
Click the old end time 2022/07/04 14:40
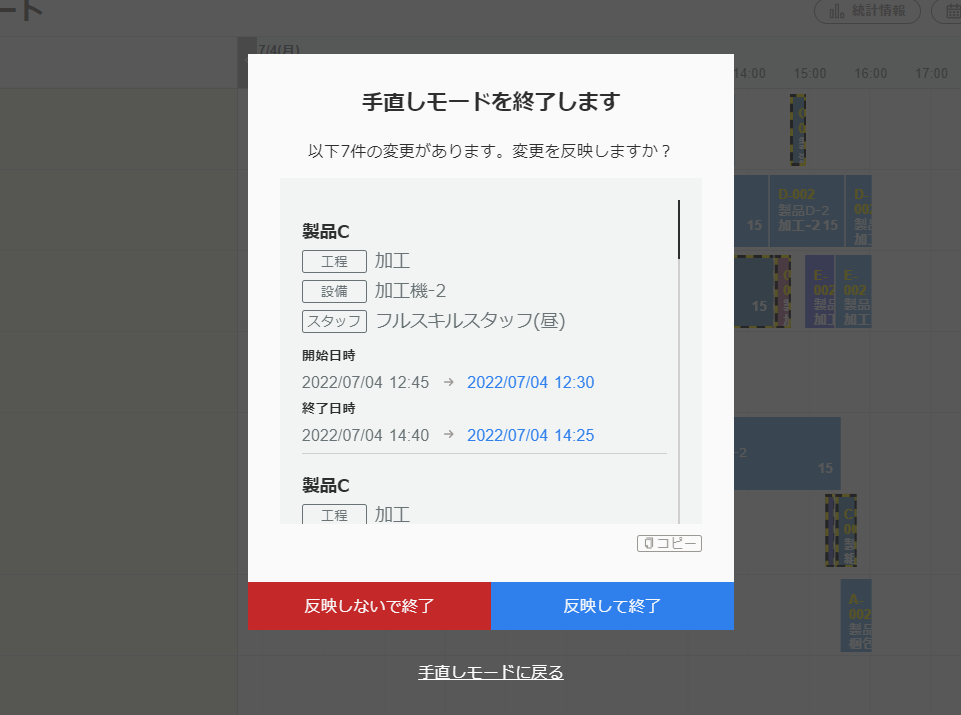[365, 436]
